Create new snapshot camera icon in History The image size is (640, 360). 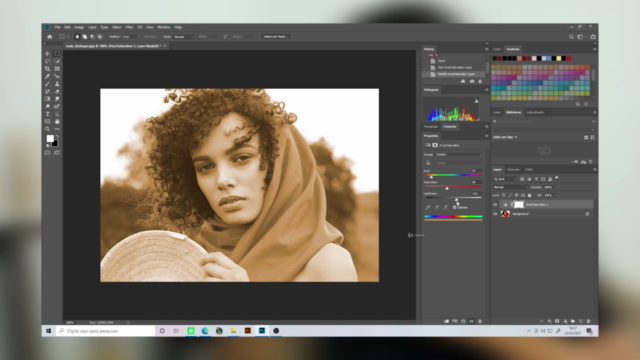pos(472,81)
